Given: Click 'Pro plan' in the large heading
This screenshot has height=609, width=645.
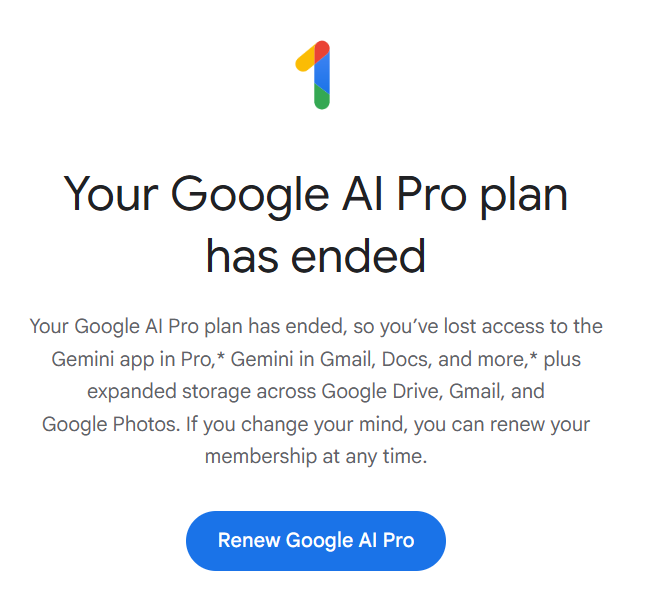Looking at the screenshot, I should [482, 197].
